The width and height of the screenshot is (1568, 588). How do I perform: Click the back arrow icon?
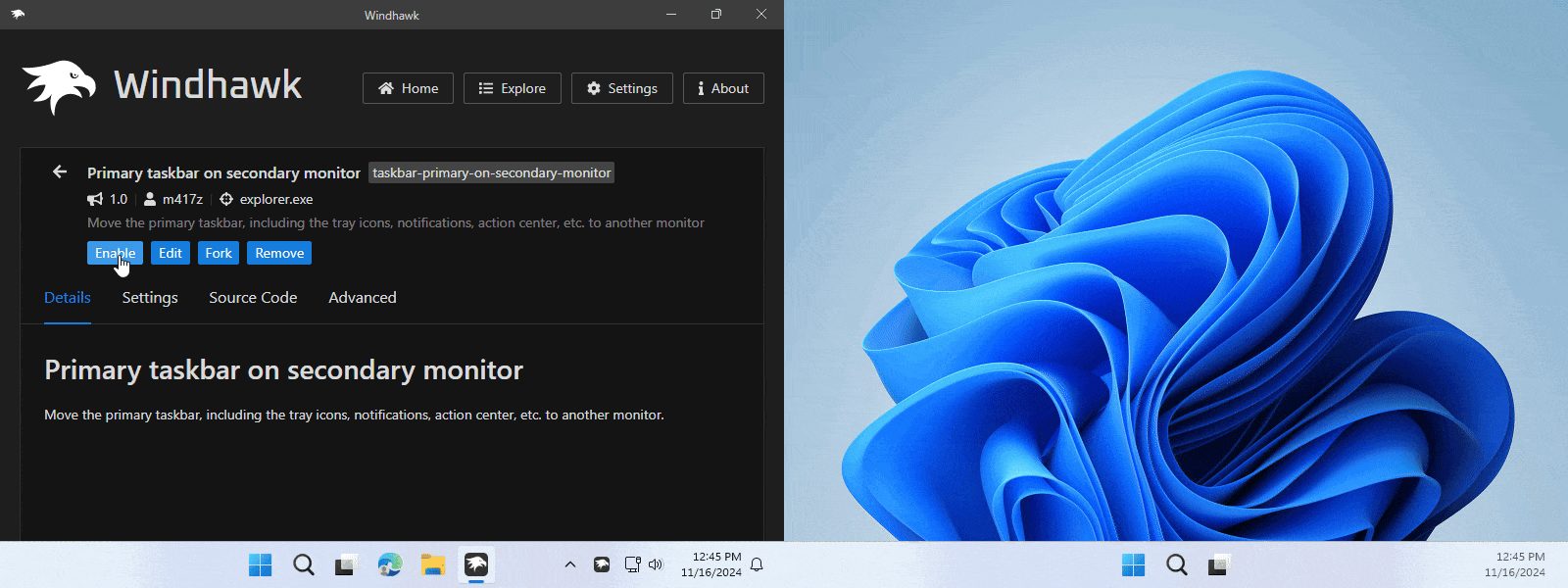pyautogui.click(x=60, y=172)
